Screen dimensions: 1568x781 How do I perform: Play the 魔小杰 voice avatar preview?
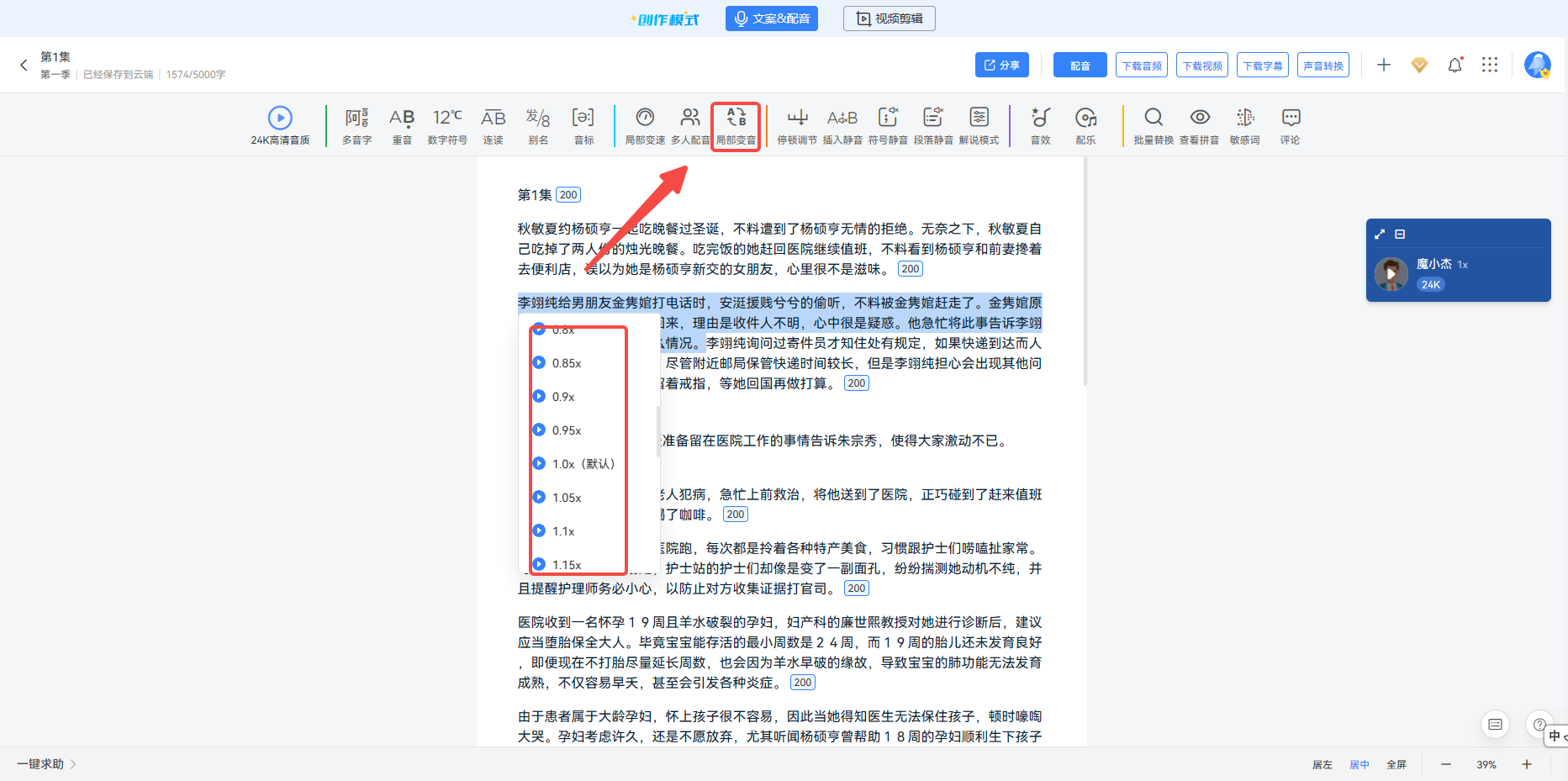[x=1391, y=274]
